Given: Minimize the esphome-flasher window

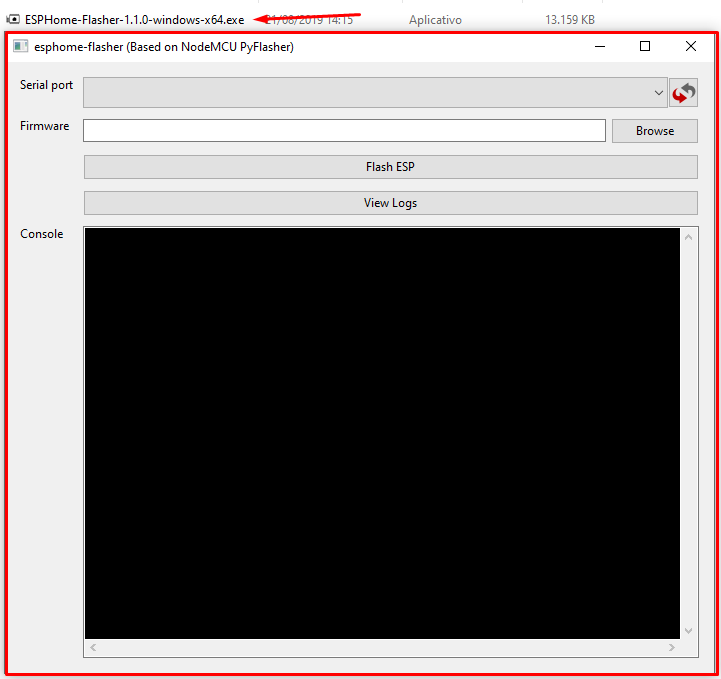Looking at the screenshot, I should 600,46.
